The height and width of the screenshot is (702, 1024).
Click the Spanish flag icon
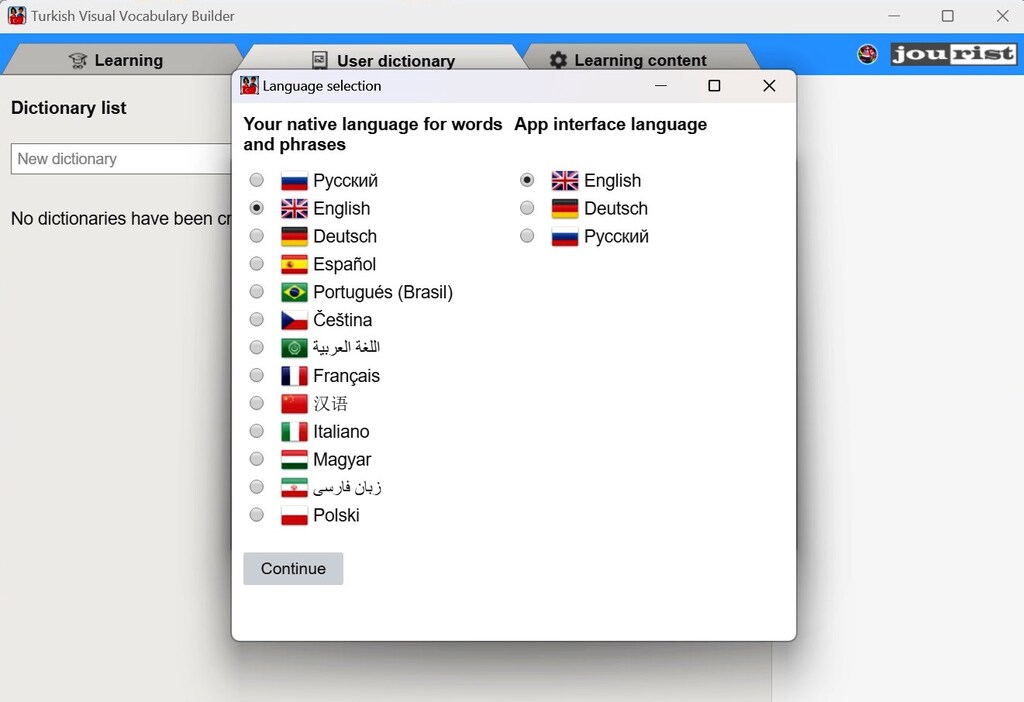tap(295, 264)
